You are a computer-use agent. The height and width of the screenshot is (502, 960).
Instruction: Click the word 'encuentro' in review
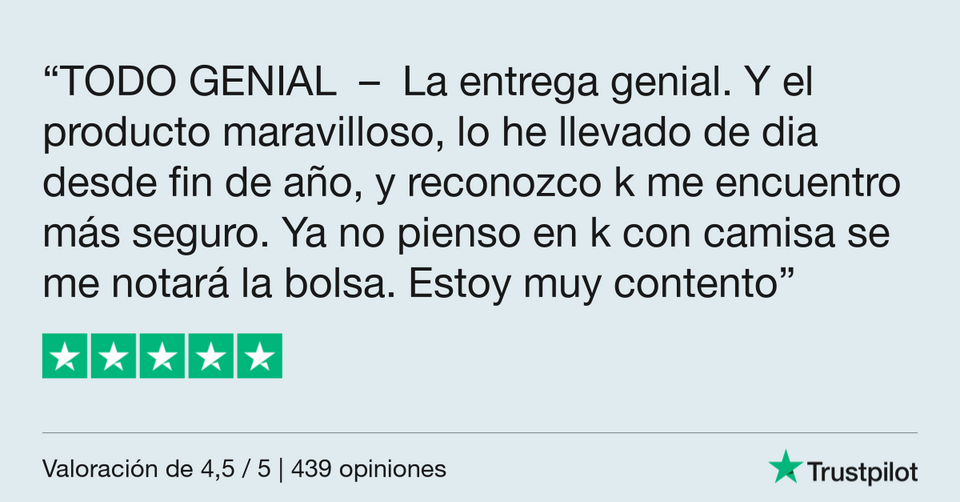[808, 182]
